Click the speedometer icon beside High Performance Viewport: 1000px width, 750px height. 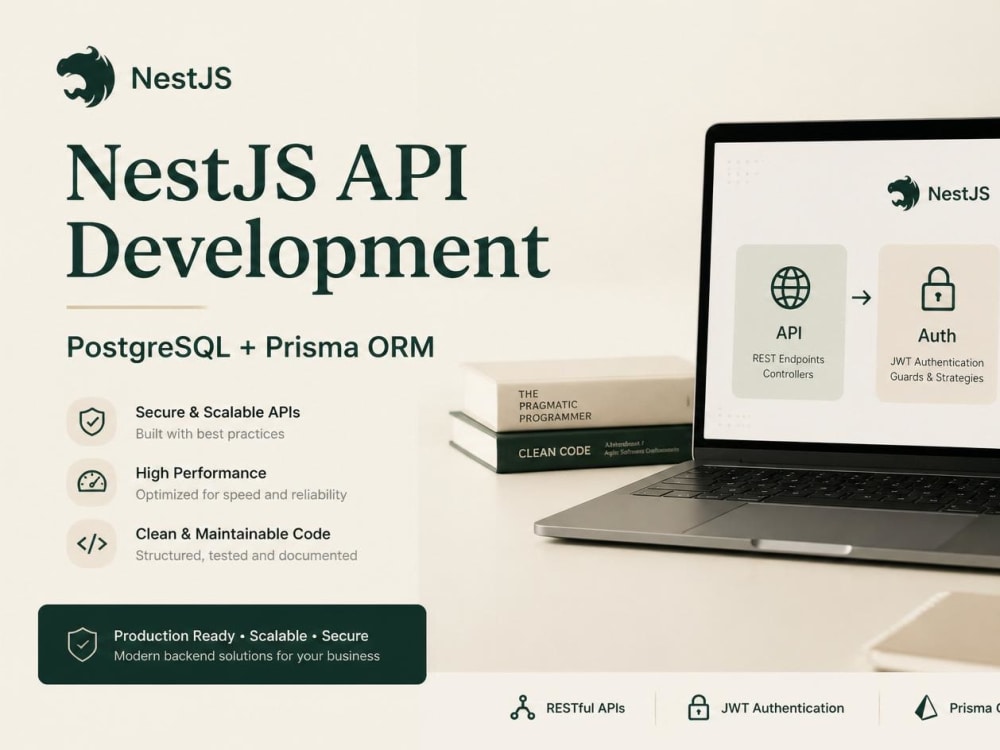[92, 482]
